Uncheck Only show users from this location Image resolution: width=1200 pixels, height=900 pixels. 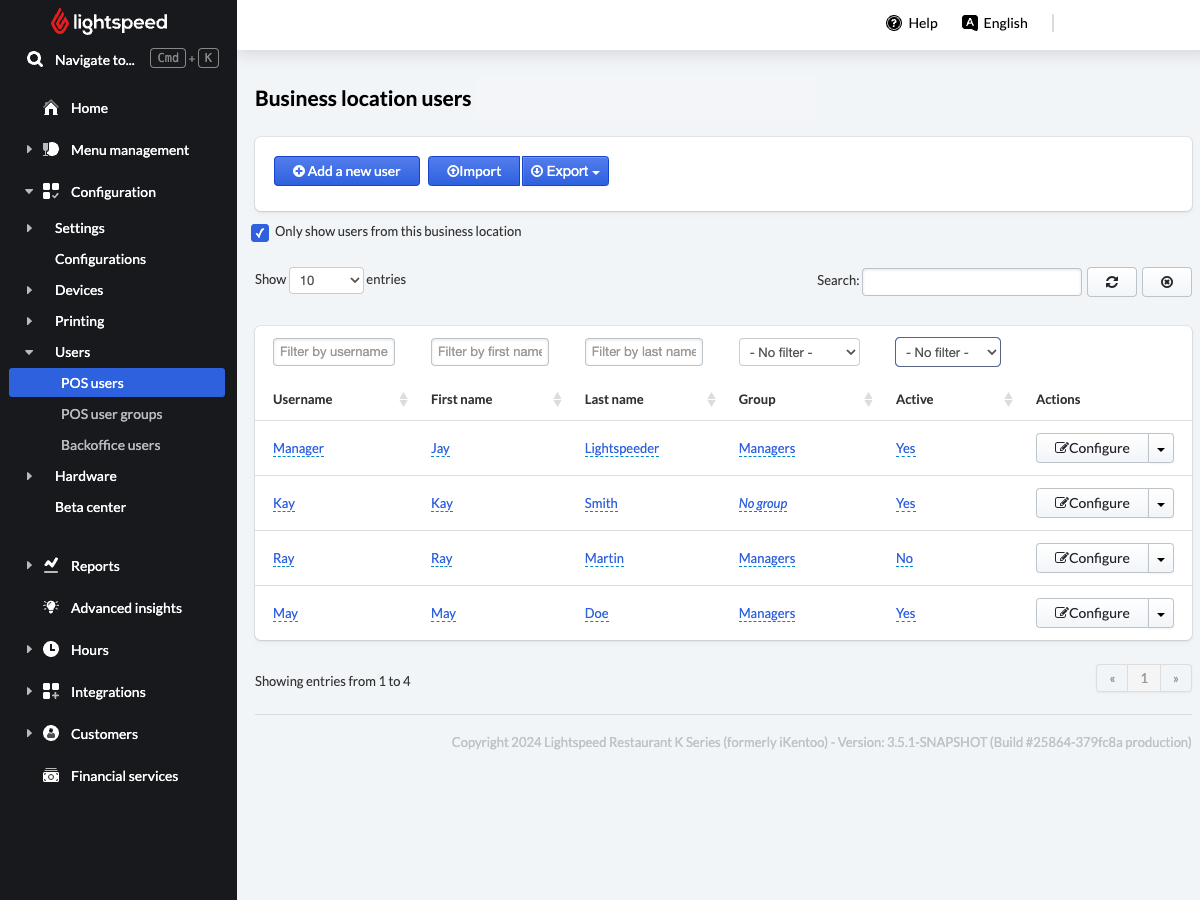pyautogui.click(x=260, y=232)
